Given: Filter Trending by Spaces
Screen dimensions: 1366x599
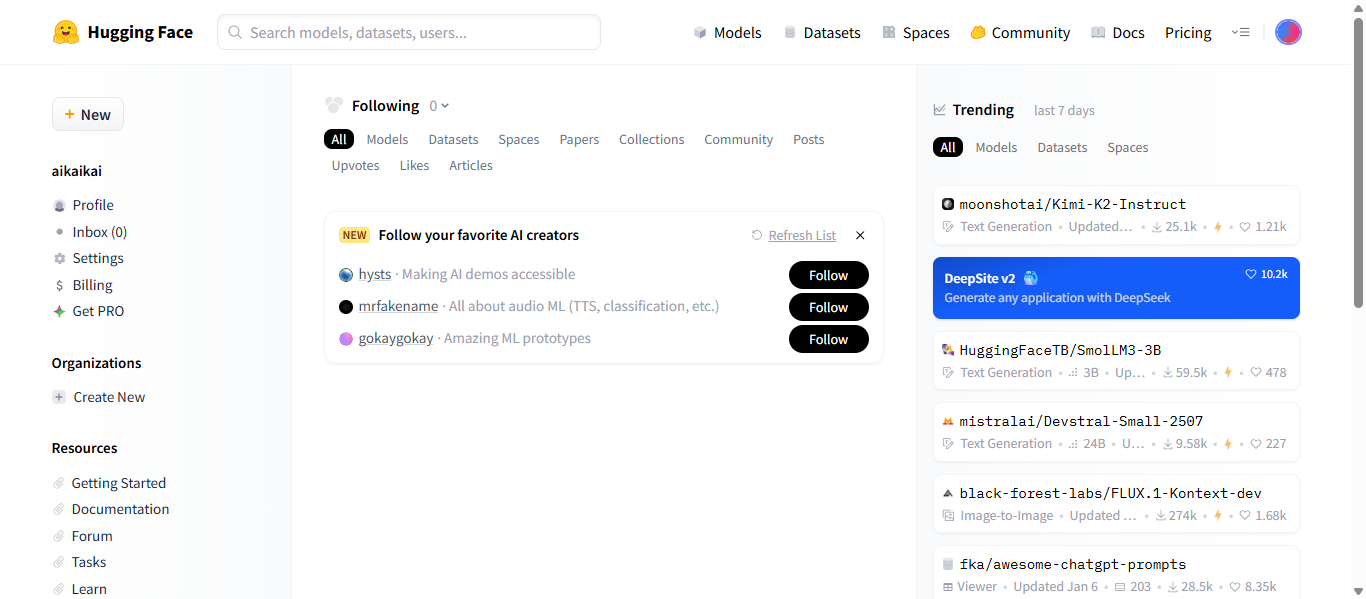Looking at the screenshot, I should coord(1127,147).
